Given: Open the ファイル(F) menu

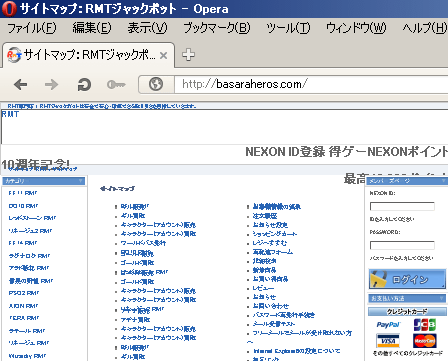Looking at the screenshot, I should click(x=32, y=28).
